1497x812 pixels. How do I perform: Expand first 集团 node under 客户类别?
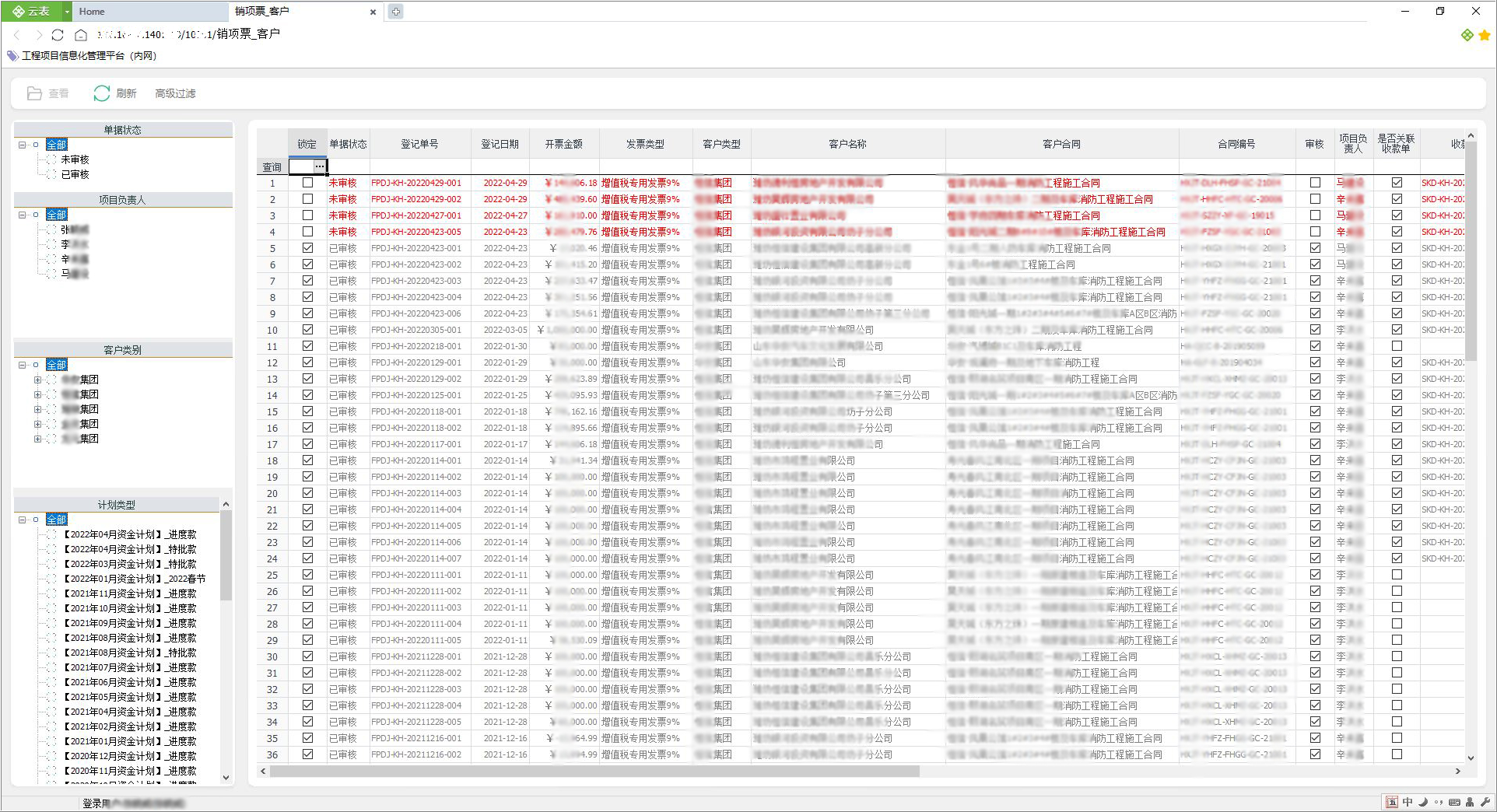tap(37, 380)
